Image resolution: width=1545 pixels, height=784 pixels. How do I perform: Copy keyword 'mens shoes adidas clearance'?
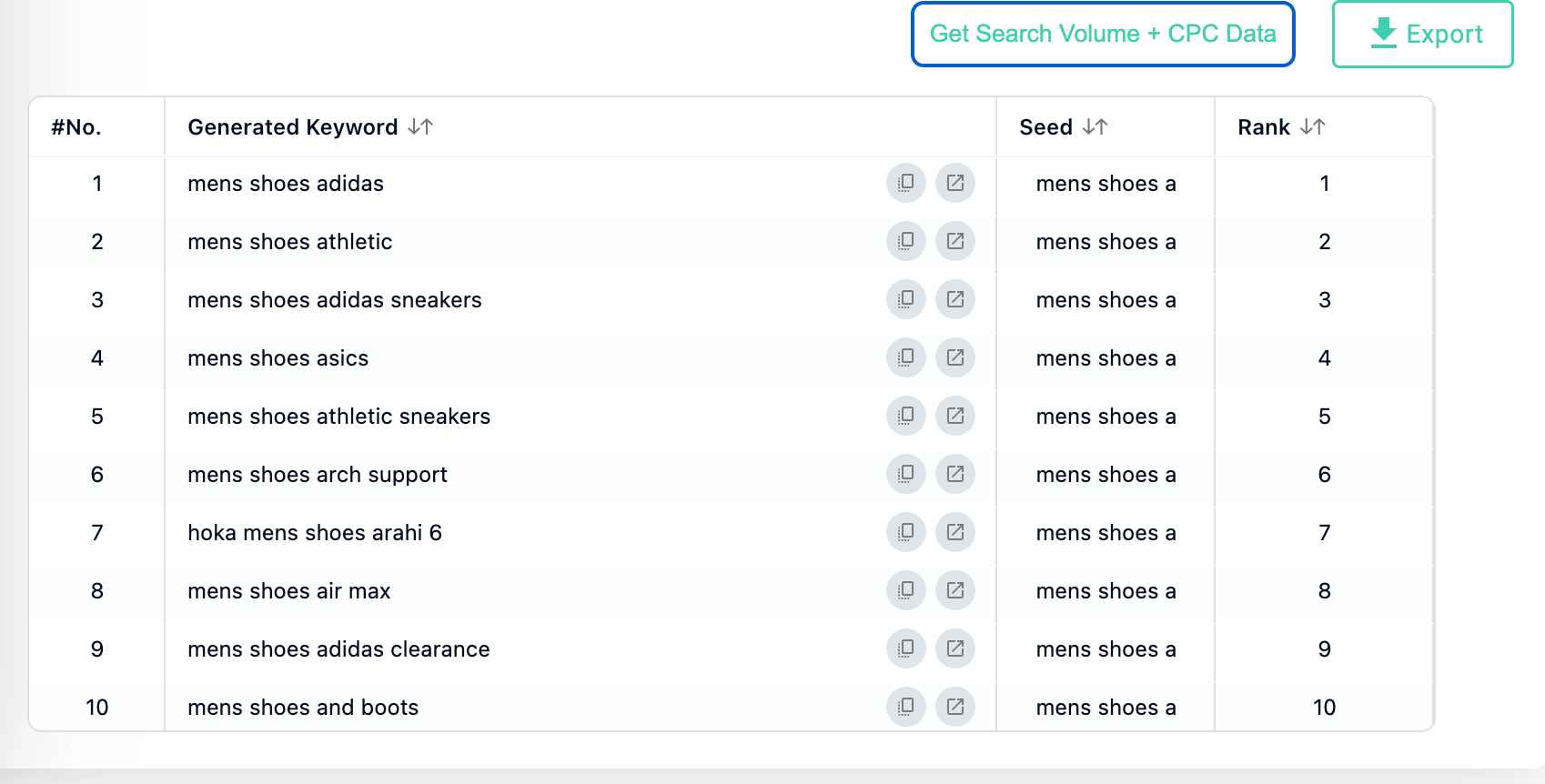point(905,648)
